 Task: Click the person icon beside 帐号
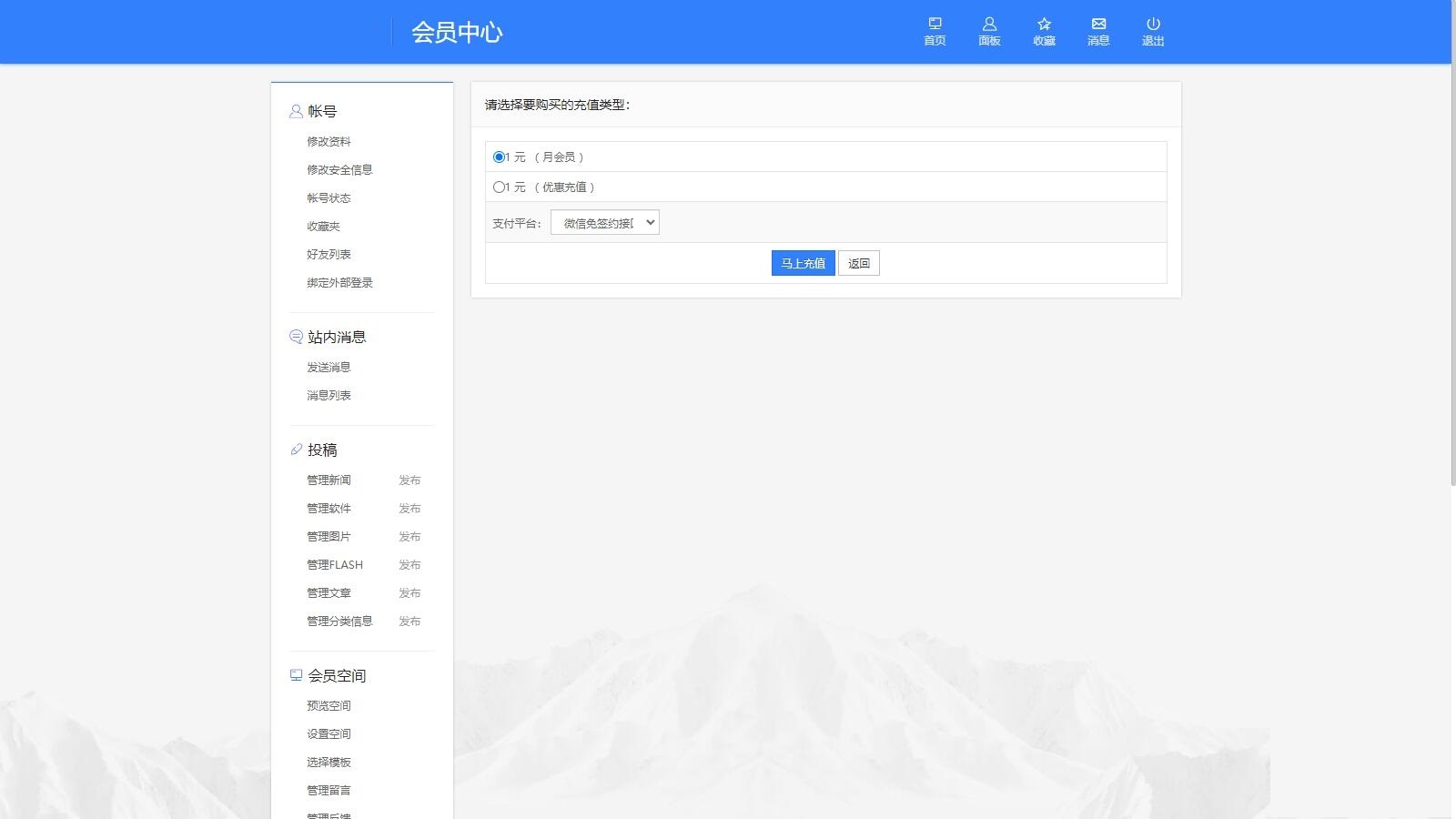coord(294,110)
